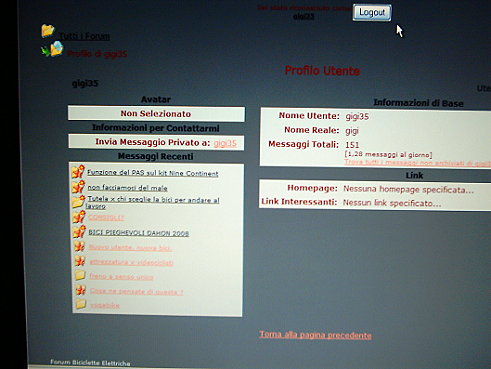Click the Logout button
Screen dimensions: 491x369
[372, 13]
